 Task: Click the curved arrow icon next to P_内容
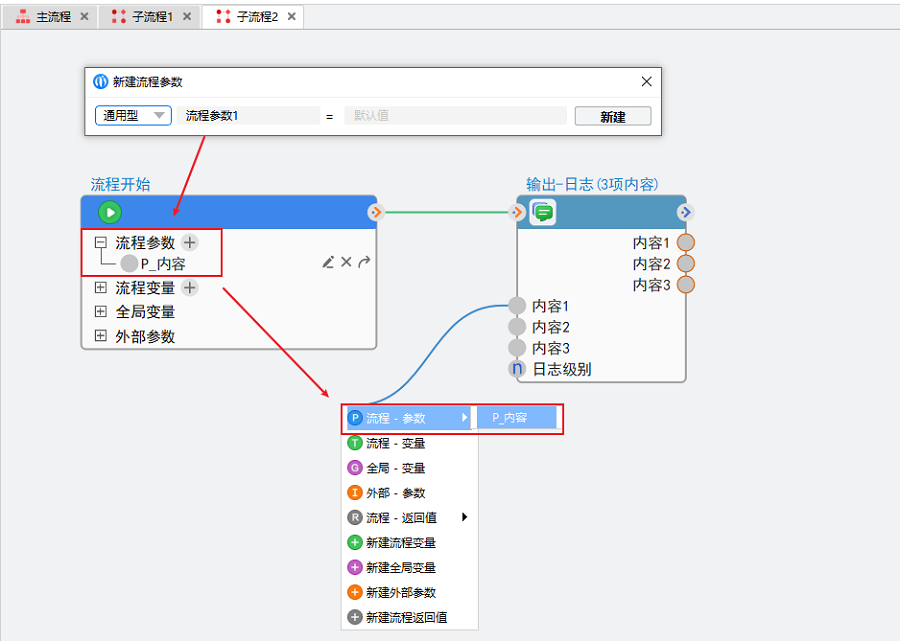tap(364, 262)
